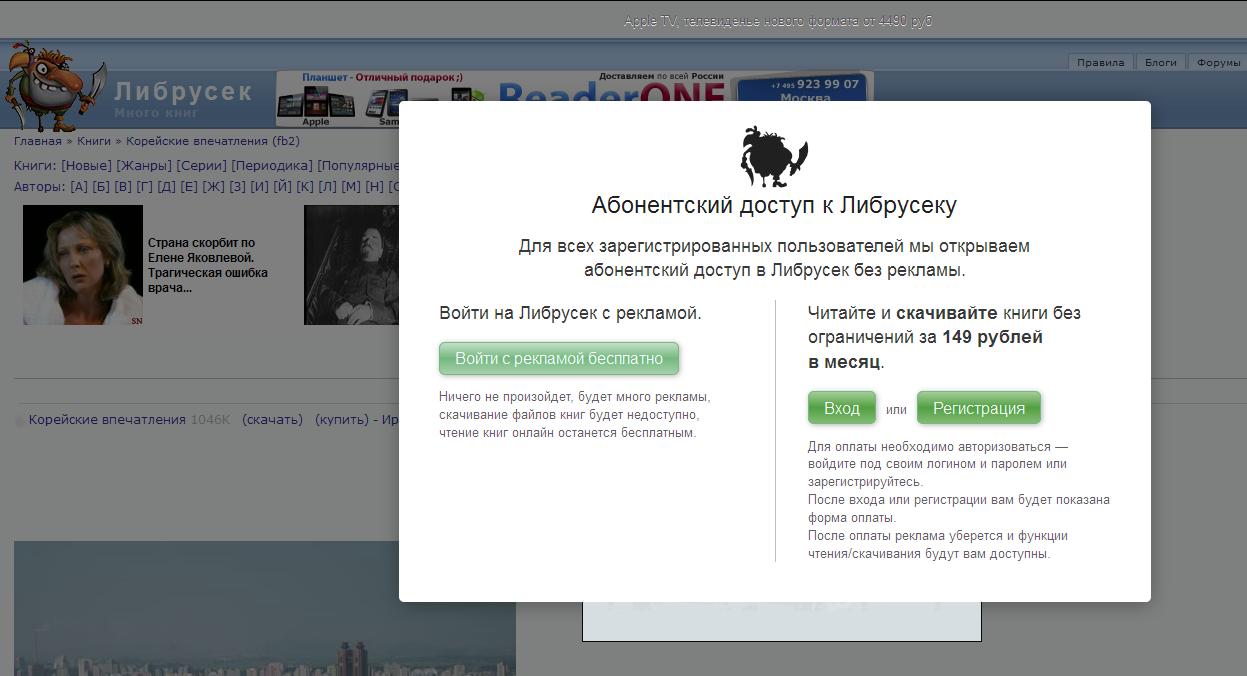Screen dimensions: 1247x676
Task: Click the 'Либрусек' site title
Action: point(183,92)
